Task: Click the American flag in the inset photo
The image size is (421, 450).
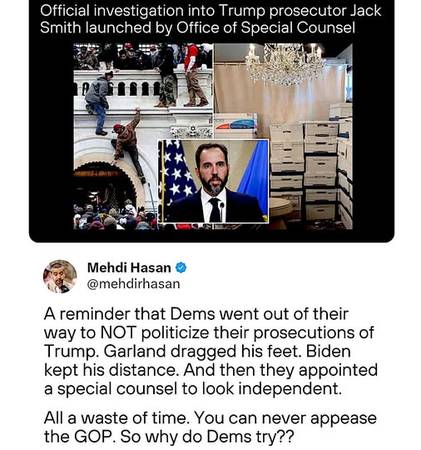Action: pyautogui.click(x=178, y=173)
